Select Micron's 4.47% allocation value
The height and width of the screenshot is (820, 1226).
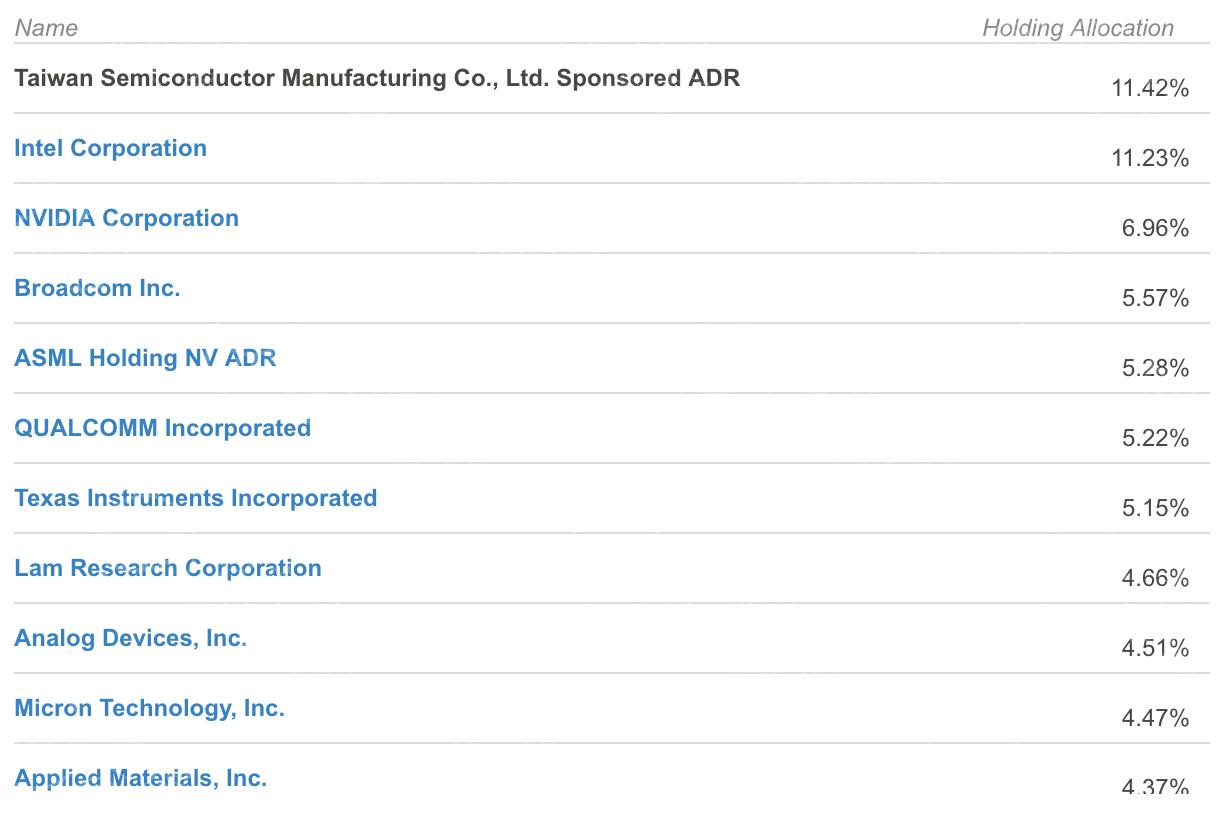(x=1155, y=718)
